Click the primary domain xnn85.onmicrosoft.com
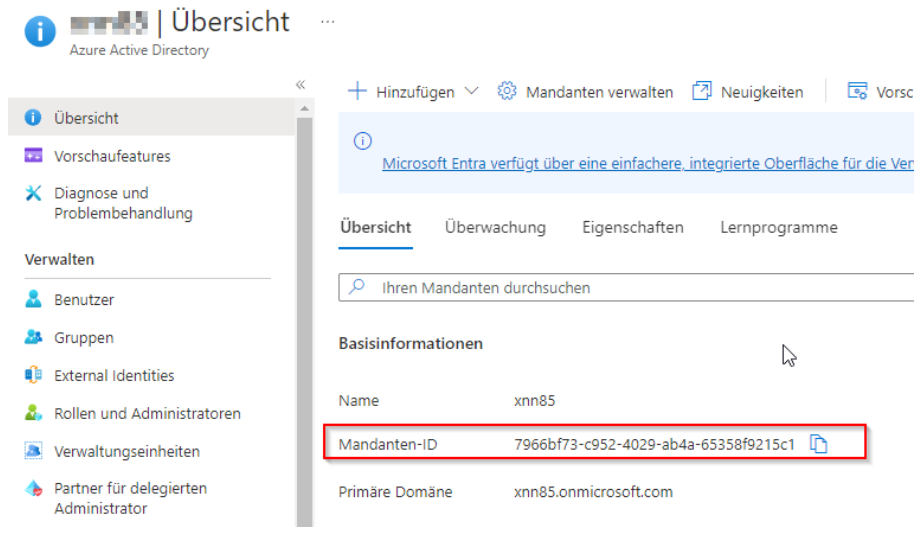This screenshot has height=537, width=921. tap(593, 492)
